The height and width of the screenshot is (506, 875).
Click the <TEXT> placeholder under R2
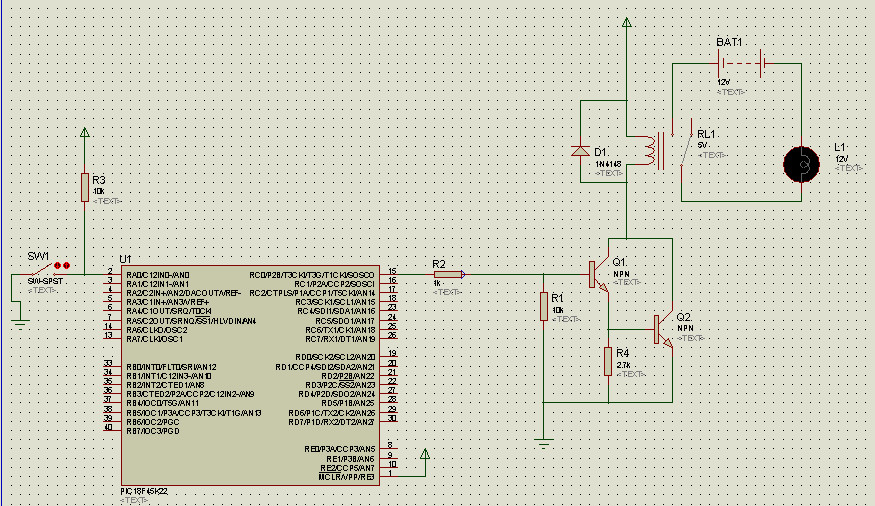(448, 292)
